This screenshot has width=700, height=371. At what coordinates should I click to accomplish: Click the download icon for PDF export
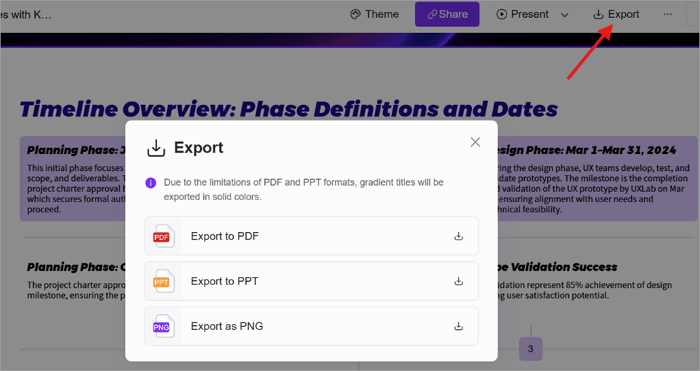click(x=458, y=236)
